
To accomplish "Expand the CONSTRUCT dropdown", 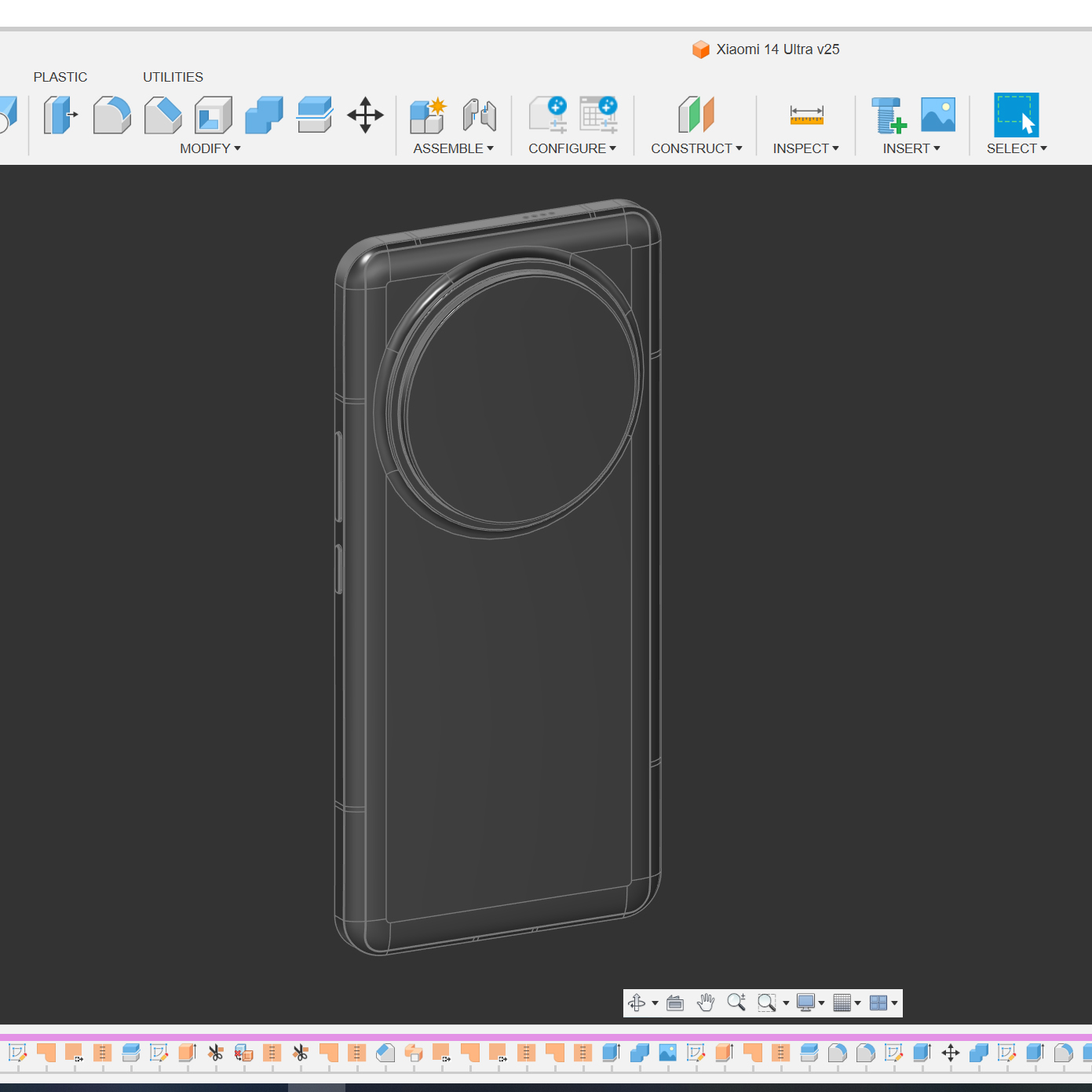I will coord(696,148).
